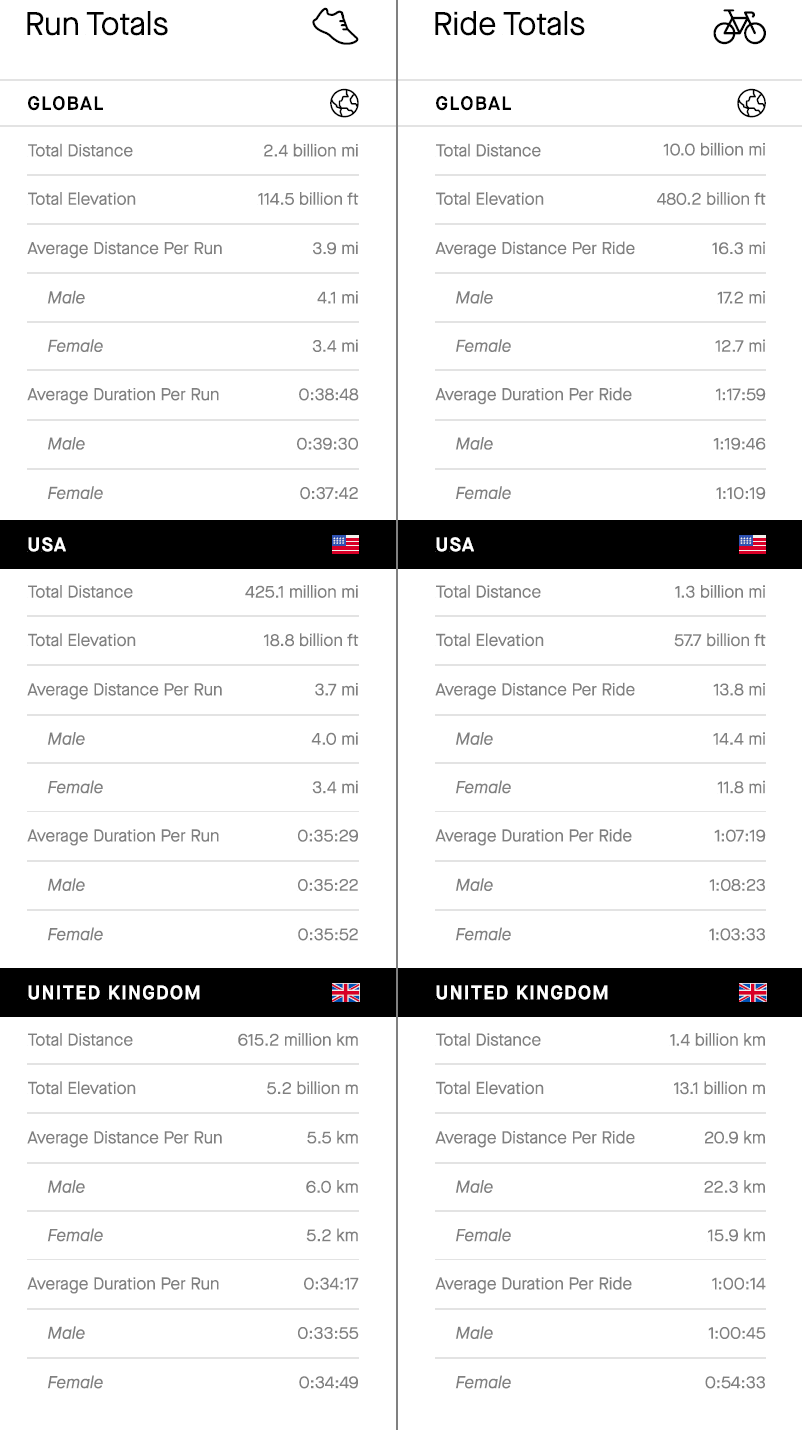
Task: Click UK Average Distance Per Run label
Action: pyautogui.click(x=125, y=1138)
